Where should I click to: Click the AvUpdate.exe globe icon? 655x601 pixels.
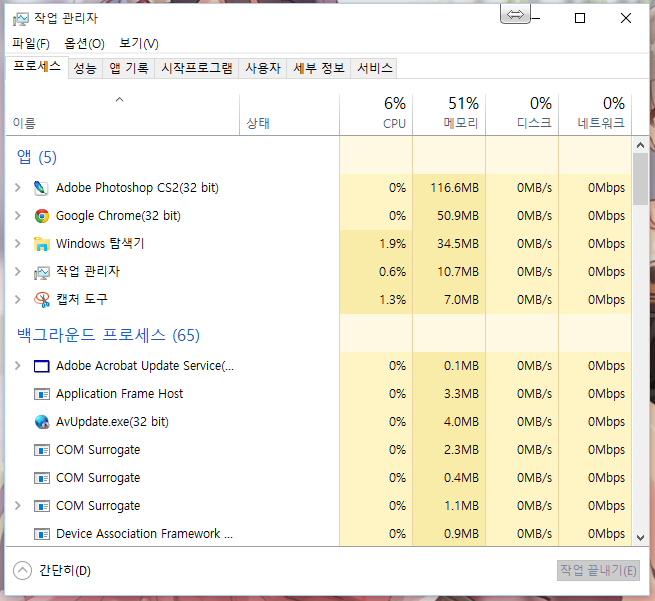tap(41, 422)
